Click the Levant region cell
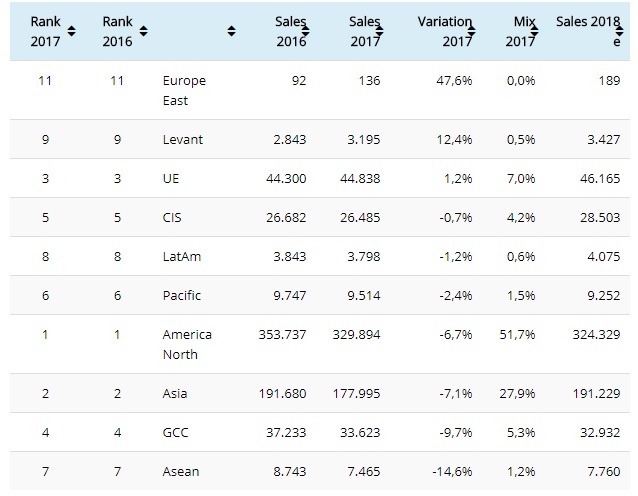Viewport: 638px width, 496px height. pos(183,139)
